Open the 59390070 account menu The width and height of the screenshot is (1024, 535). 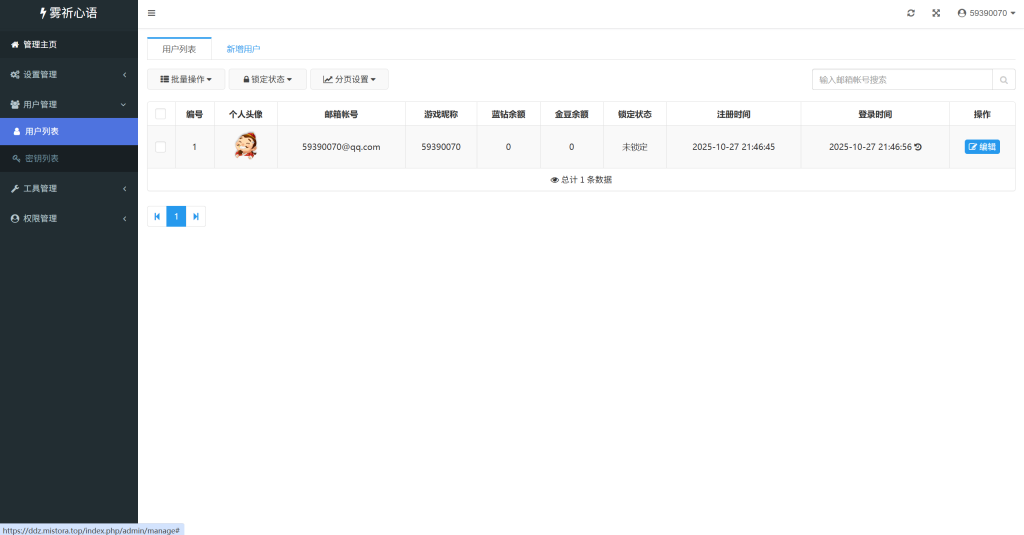click(x=986, y=13)
